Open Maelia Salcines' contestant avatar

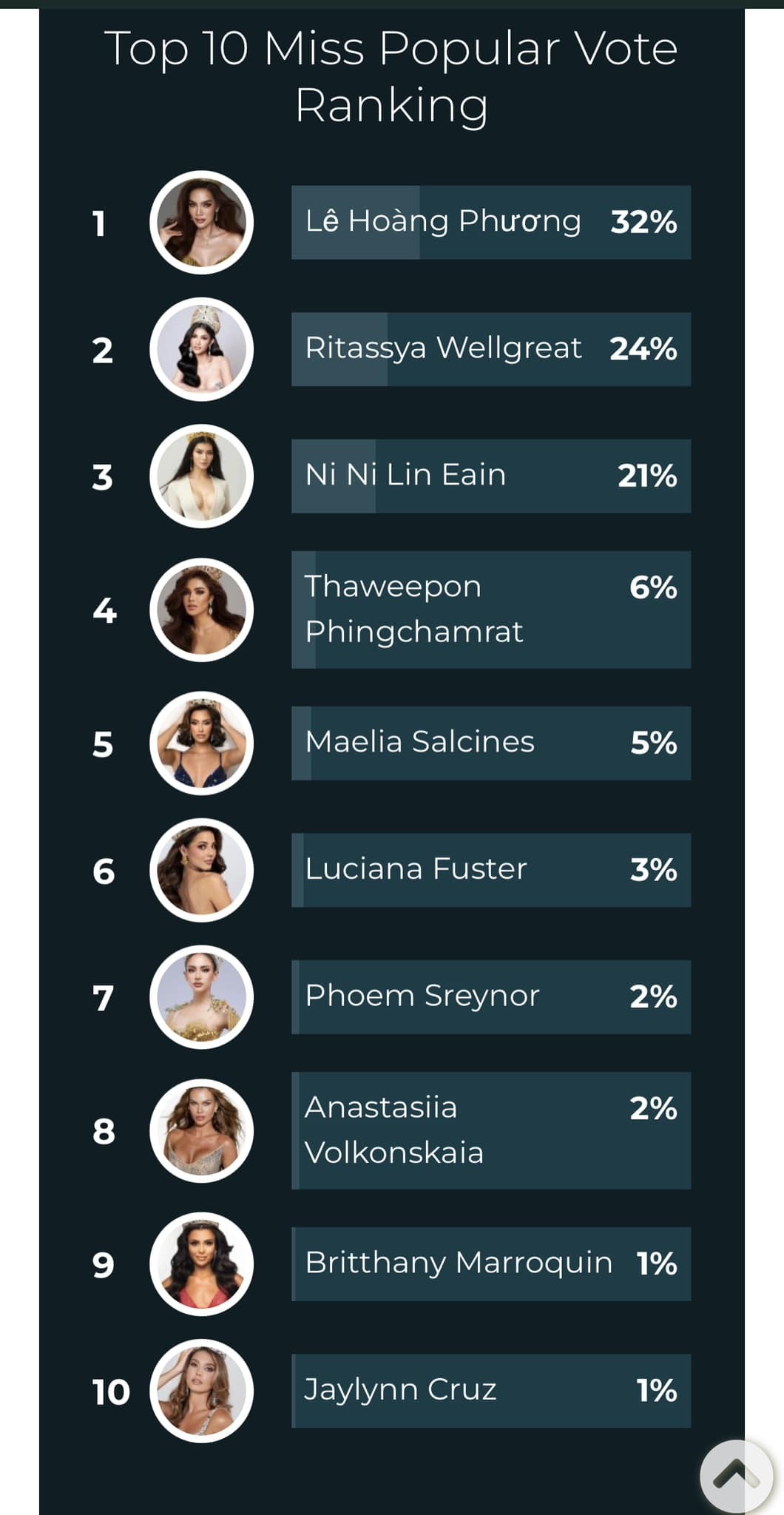tap(201, 743)
